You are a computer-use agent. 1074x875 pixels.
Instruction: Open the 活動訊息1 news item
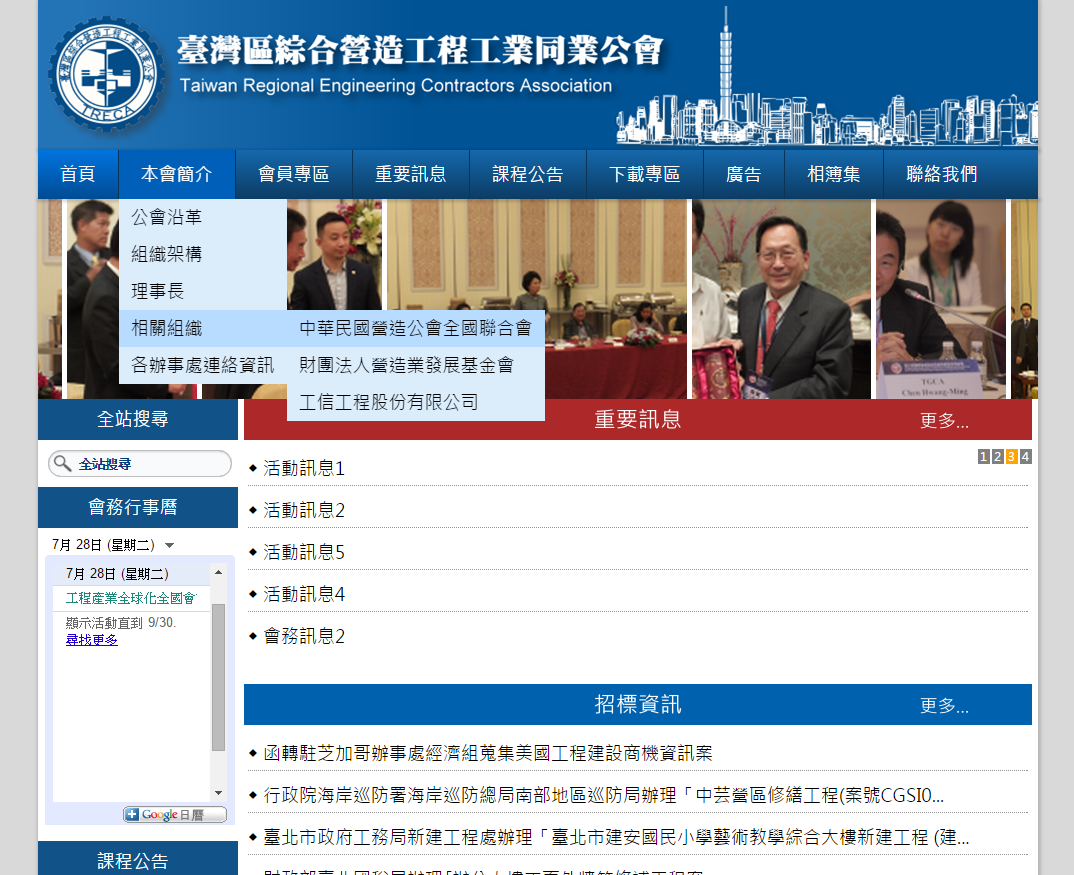[304, 468]
